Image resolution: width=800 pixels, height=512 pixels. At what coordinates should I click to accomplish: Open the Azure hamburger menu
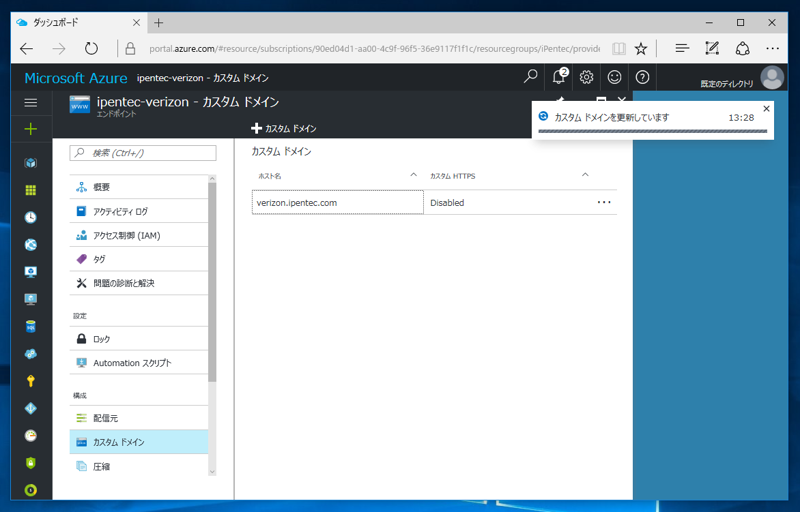pyautogui.click(x=31, y=103)
